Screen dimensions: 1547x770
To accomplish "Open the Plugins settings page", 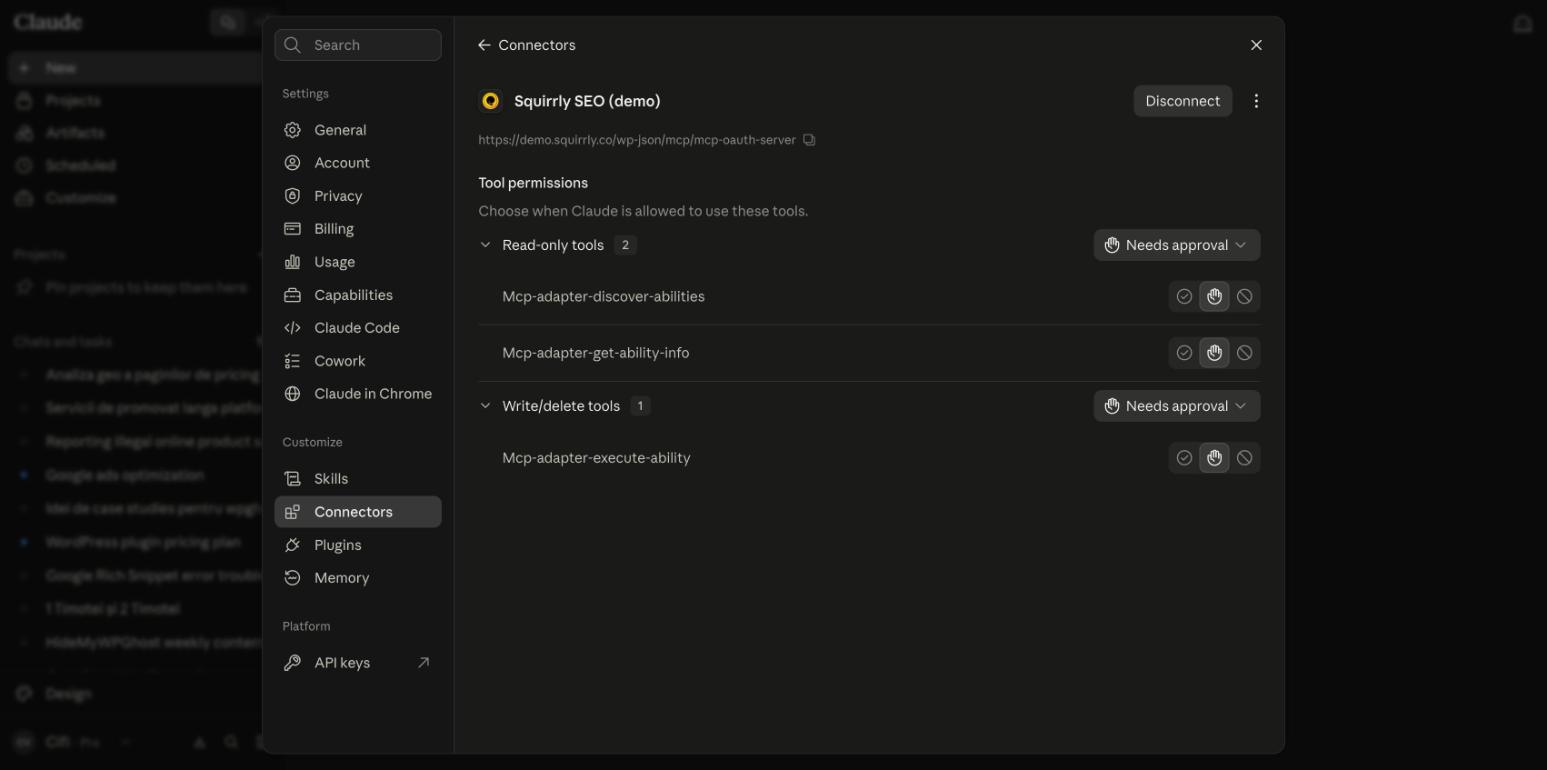I will click(x=357, y=545).
